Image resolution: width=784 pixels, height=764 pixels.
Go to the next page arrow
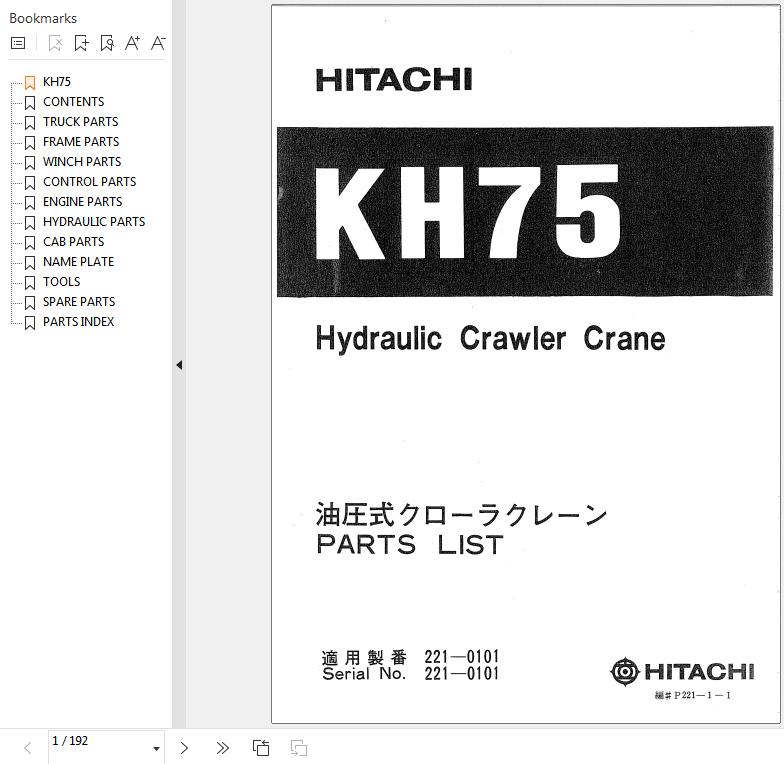click(x=184, y=748)
